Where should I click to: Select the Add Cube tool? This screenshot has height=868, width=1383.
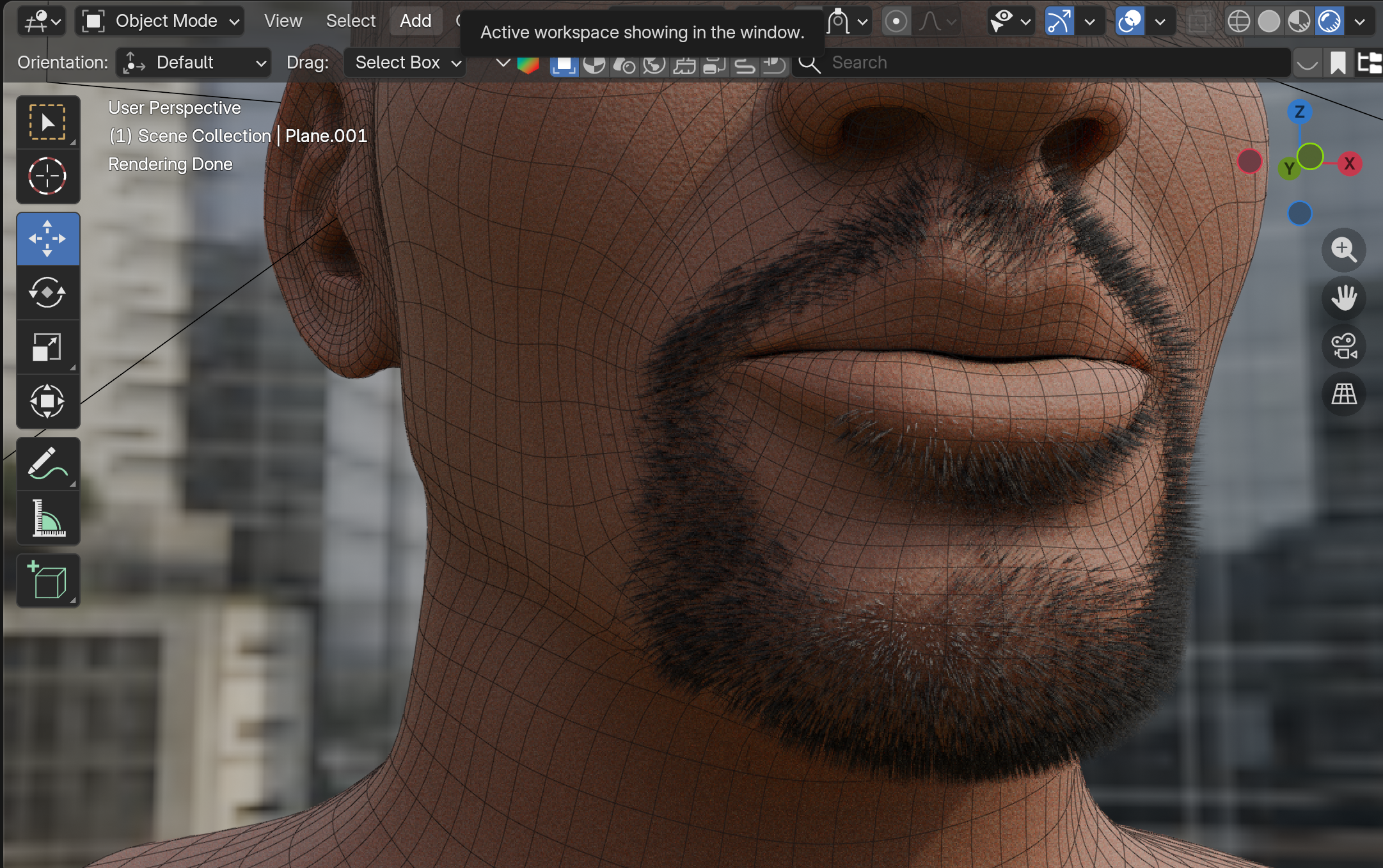click(47, 580)
